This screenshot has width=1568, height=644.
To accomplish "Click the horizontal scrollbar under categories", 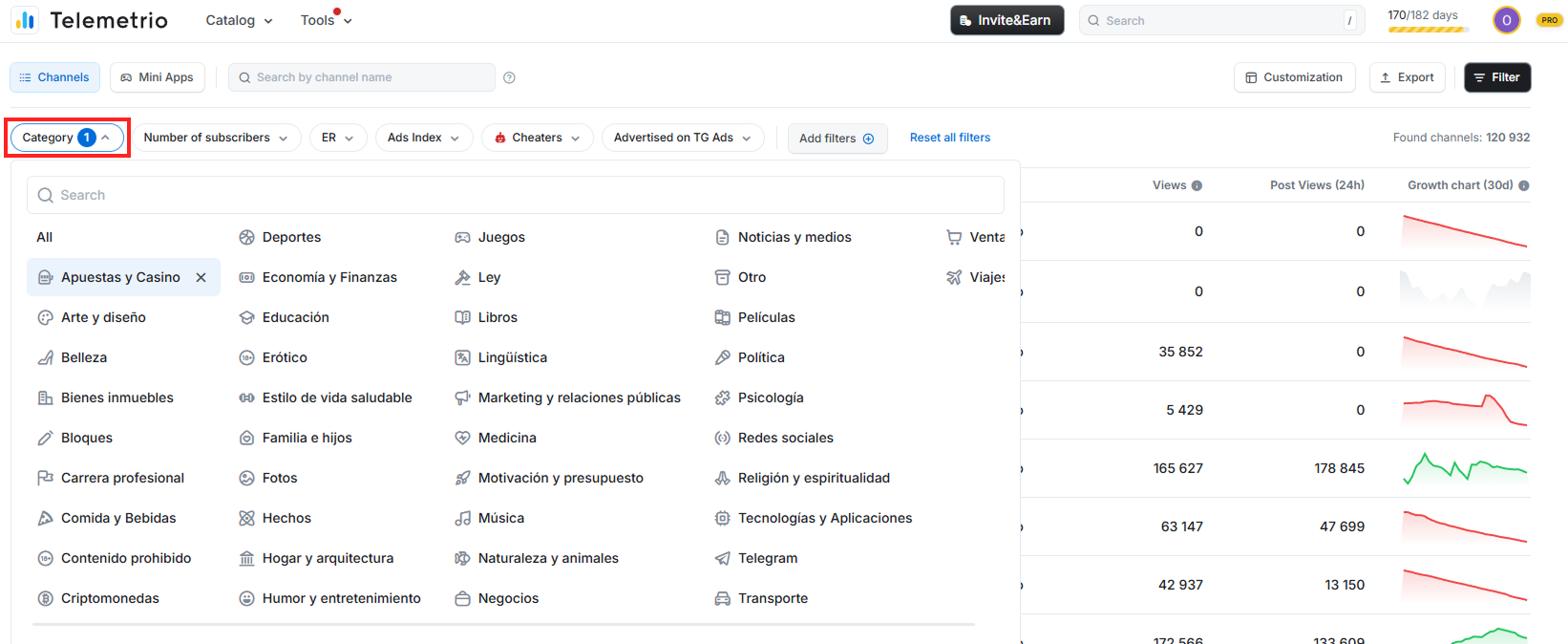I will 503,625.
